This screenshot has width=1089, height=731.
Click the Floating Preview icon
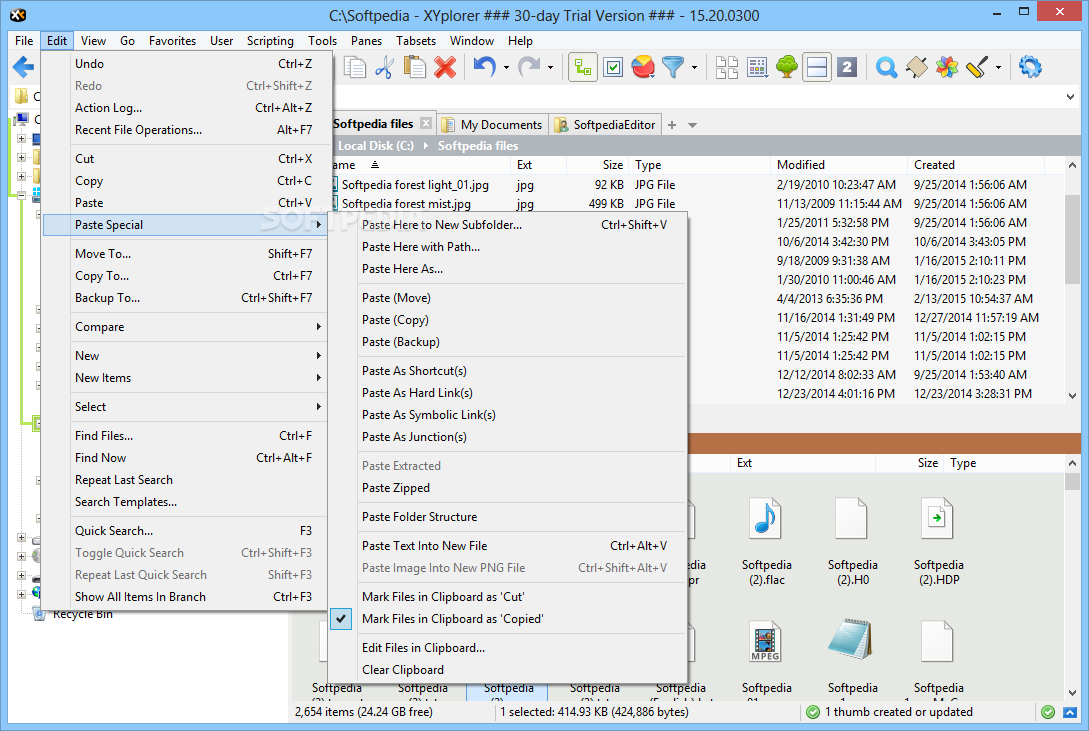pos(917,67)
